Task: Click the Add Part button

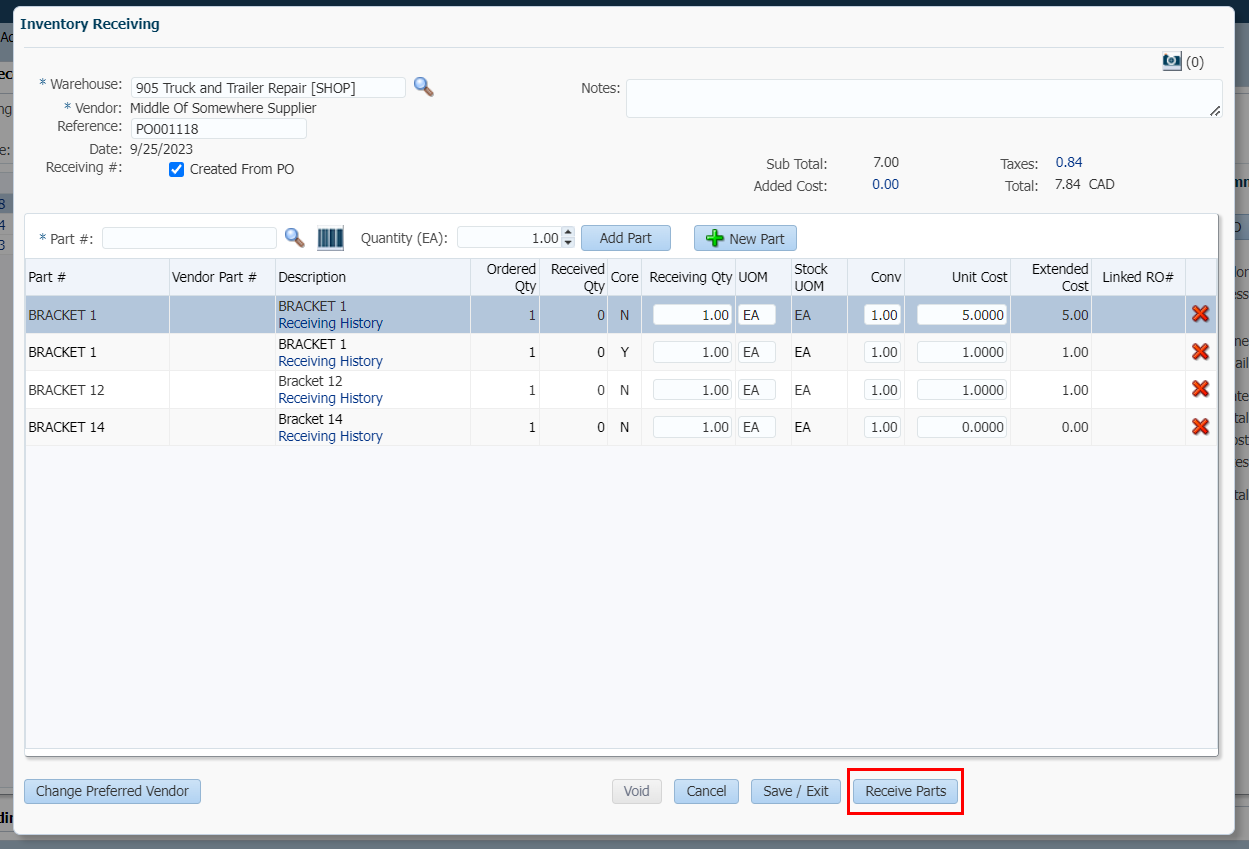Action: 626,238
